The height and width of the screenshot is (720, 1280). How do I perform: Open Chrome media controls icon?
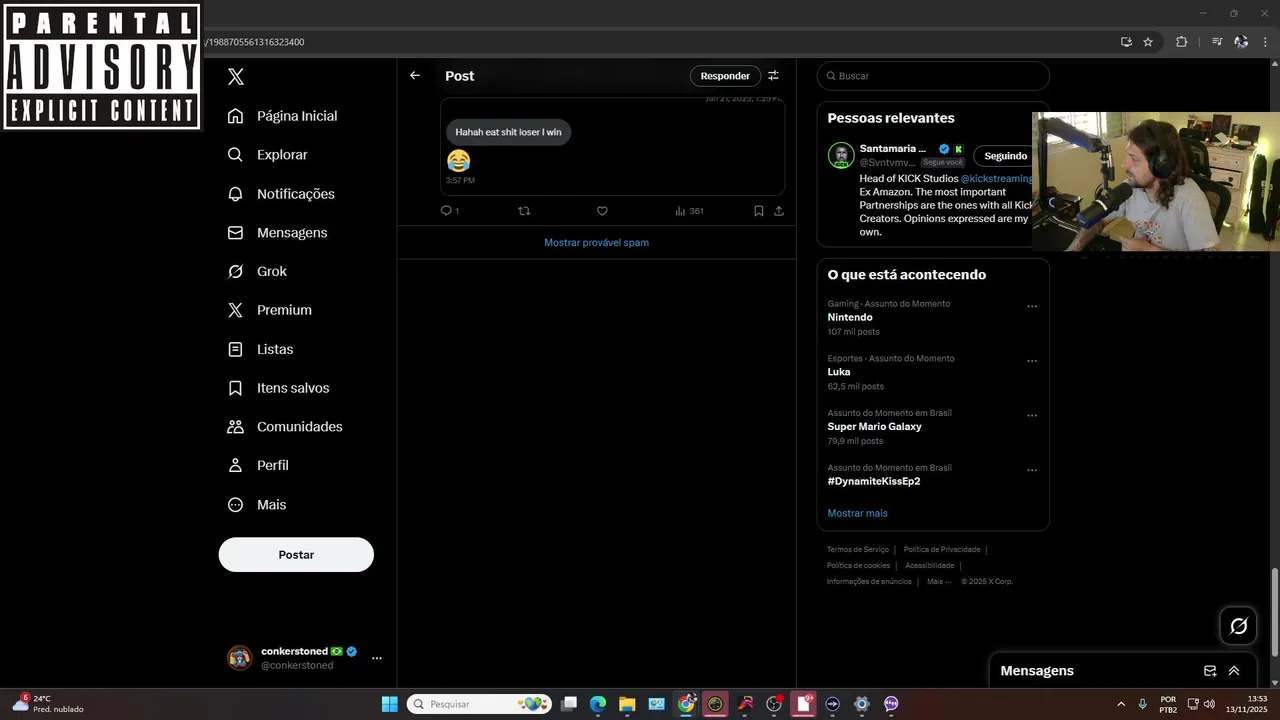[x=1217, y=42]
